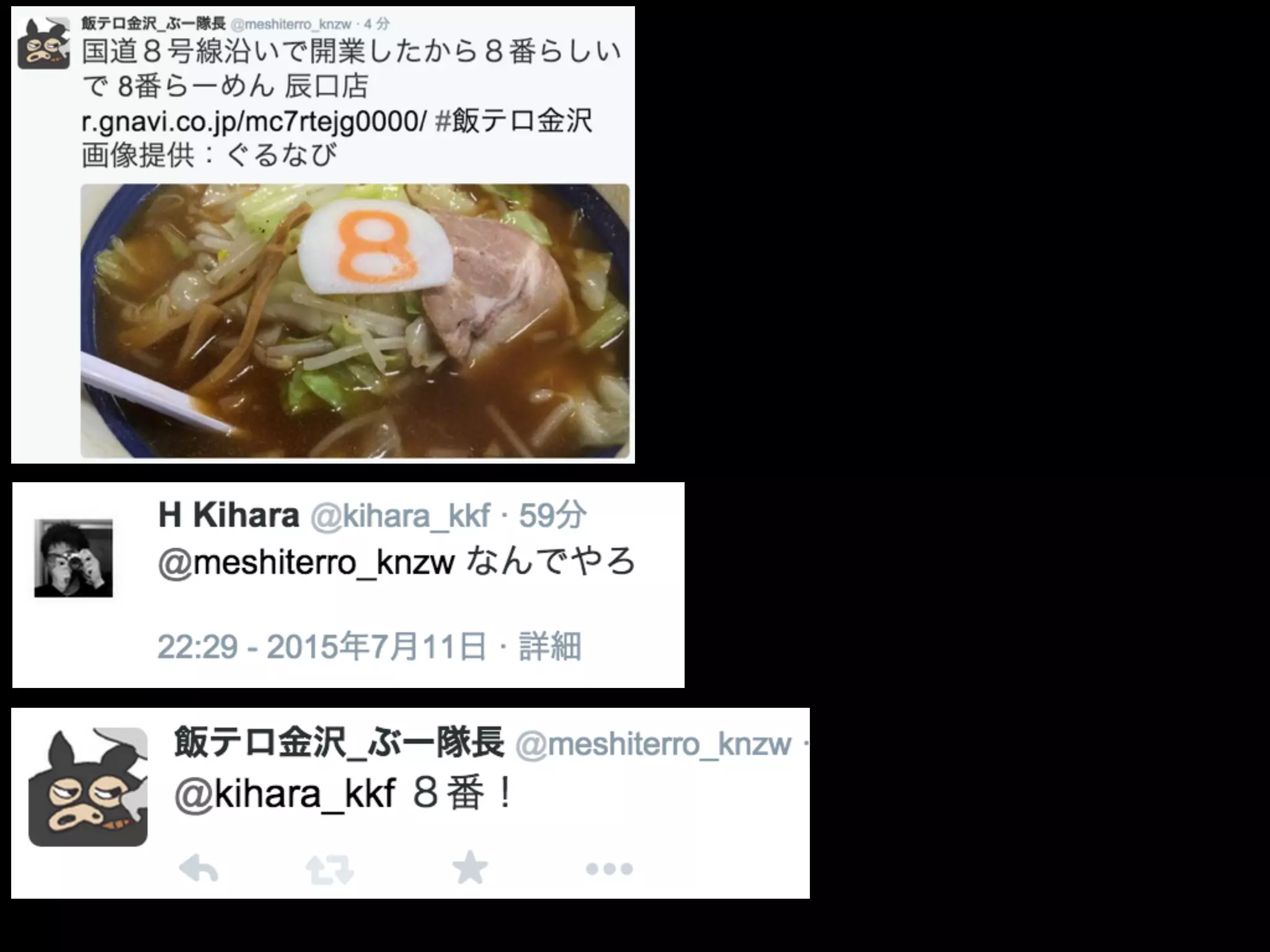Open the ramen bowl photo
Viewport: 1270px width, 952px height.
click(x=355, y=321)
